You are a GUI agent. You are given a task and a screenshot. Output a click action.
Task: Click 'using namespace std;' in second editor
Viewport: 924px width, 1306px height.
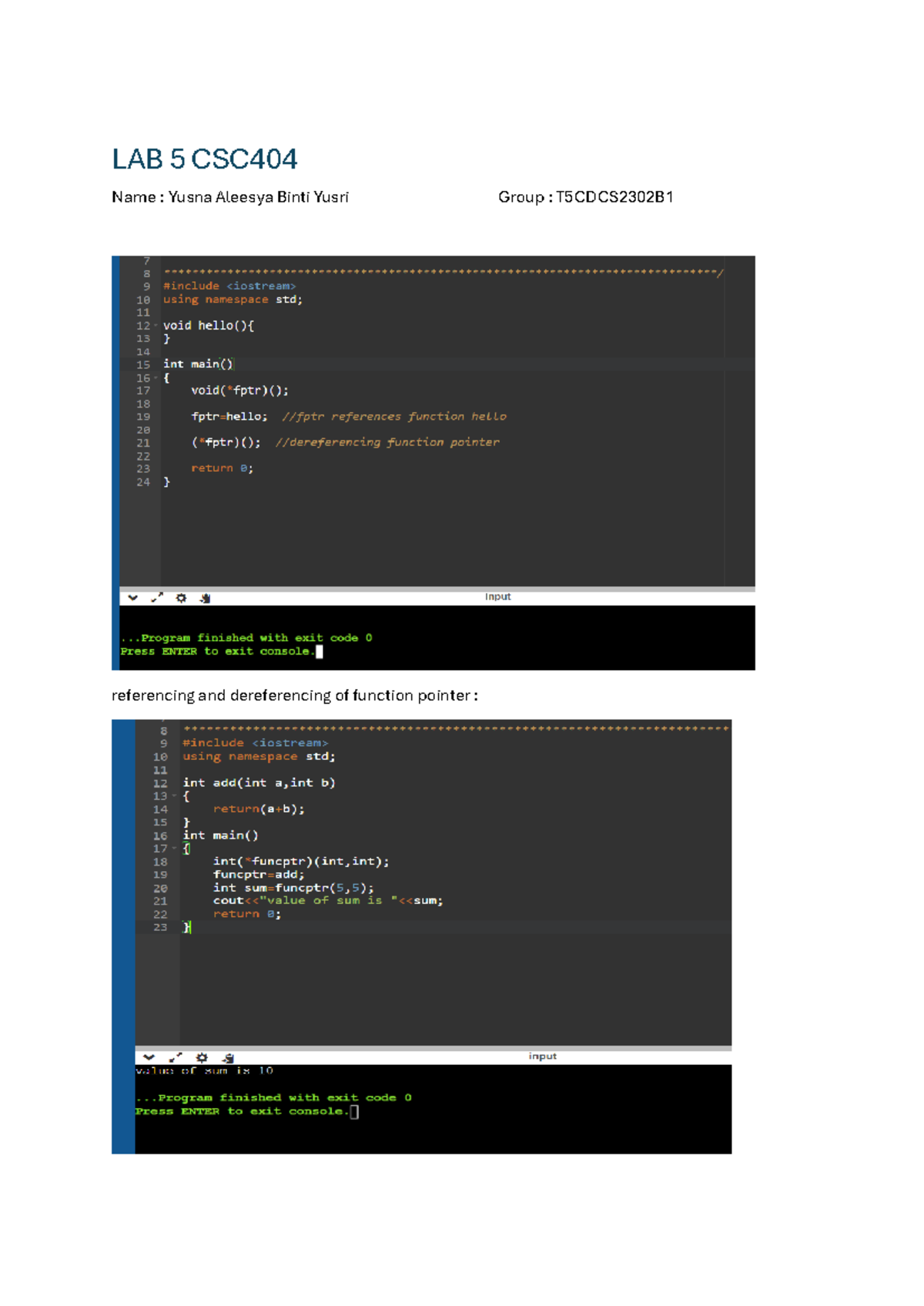[x=259, y=757]
